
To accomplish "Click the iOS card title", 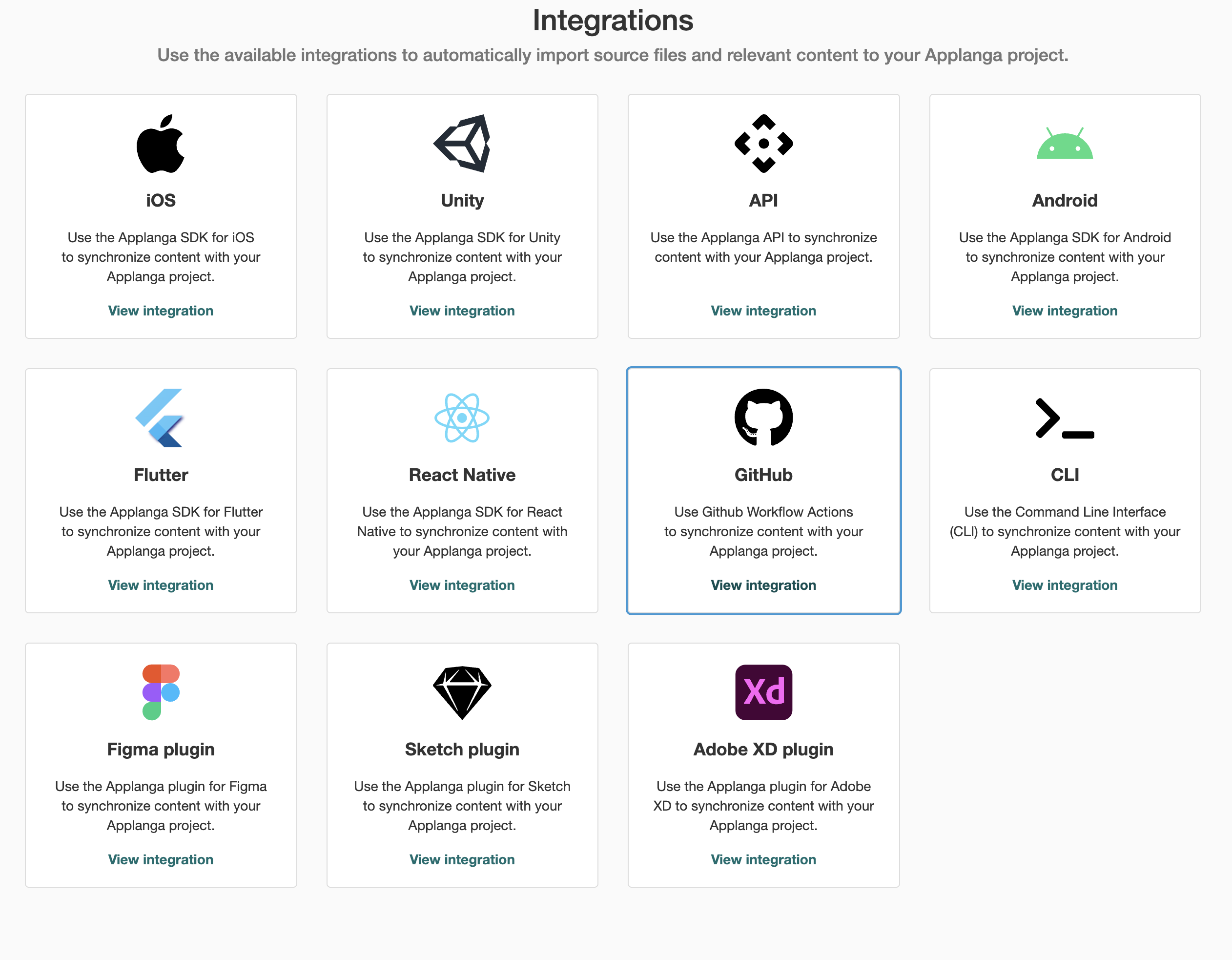I will click(161, 200).
